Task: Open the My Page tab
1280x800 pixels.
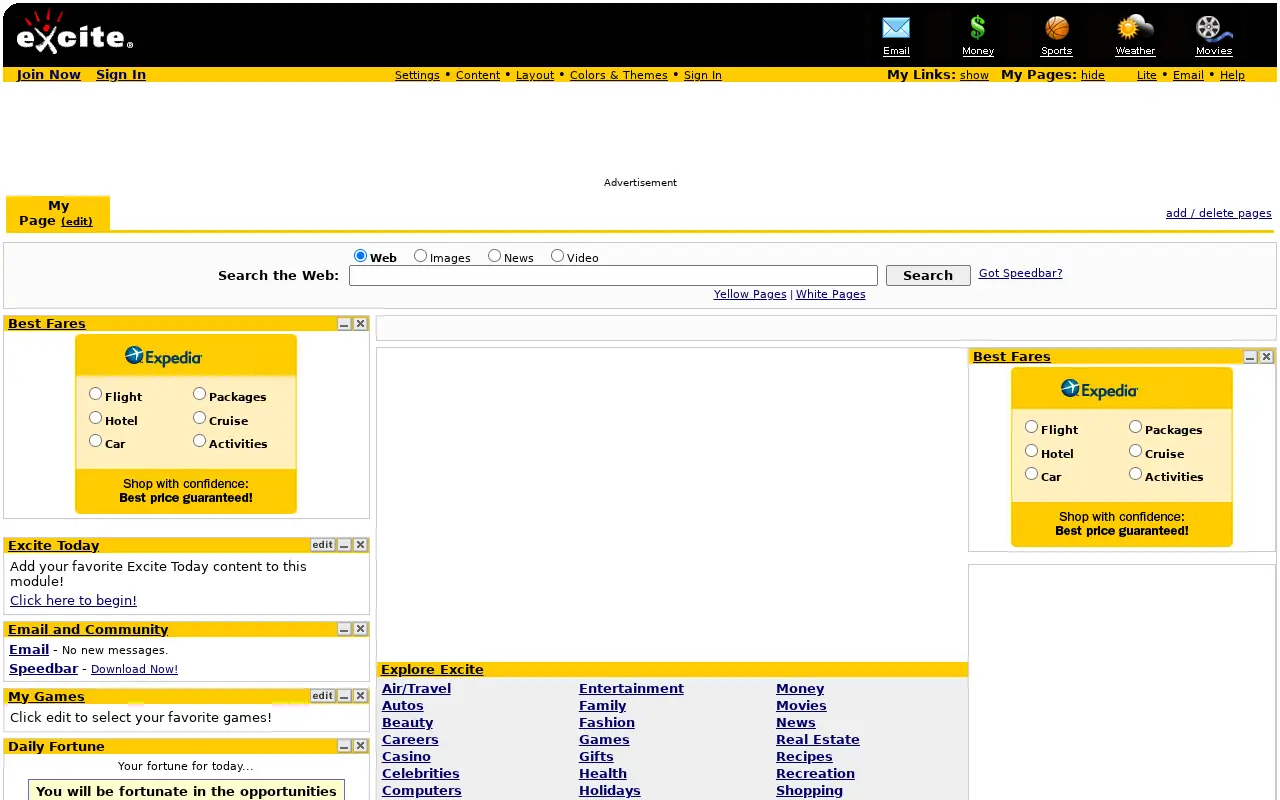Action: (58, 213)
